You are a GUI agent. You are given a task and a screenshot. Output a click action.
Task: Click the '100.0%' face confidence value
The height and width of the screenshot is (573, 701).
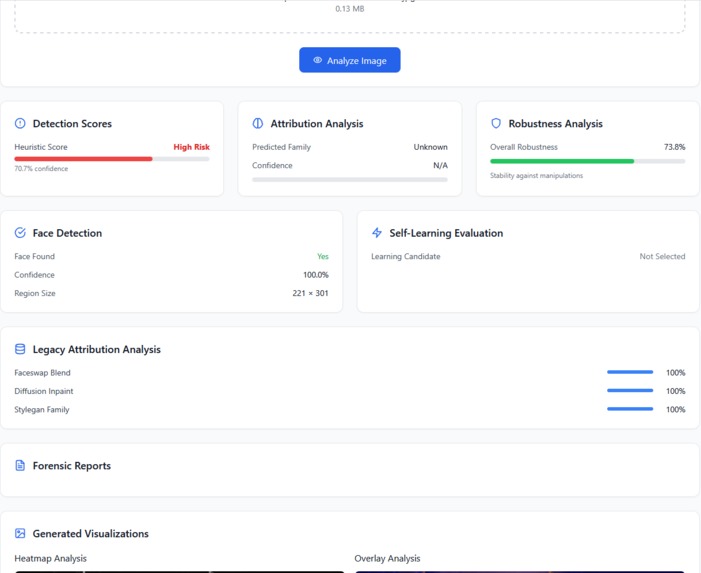coord(316,275)
